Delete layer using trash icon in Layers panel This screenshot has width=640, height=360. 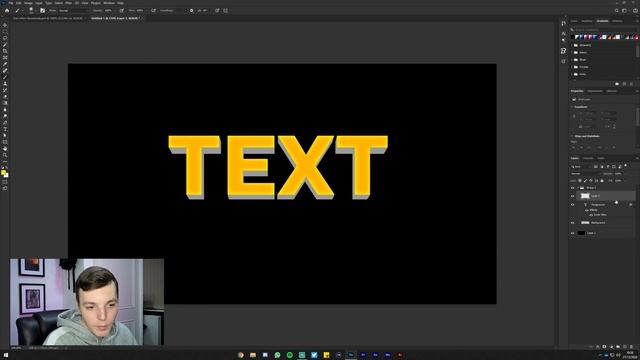coord(631,347)
